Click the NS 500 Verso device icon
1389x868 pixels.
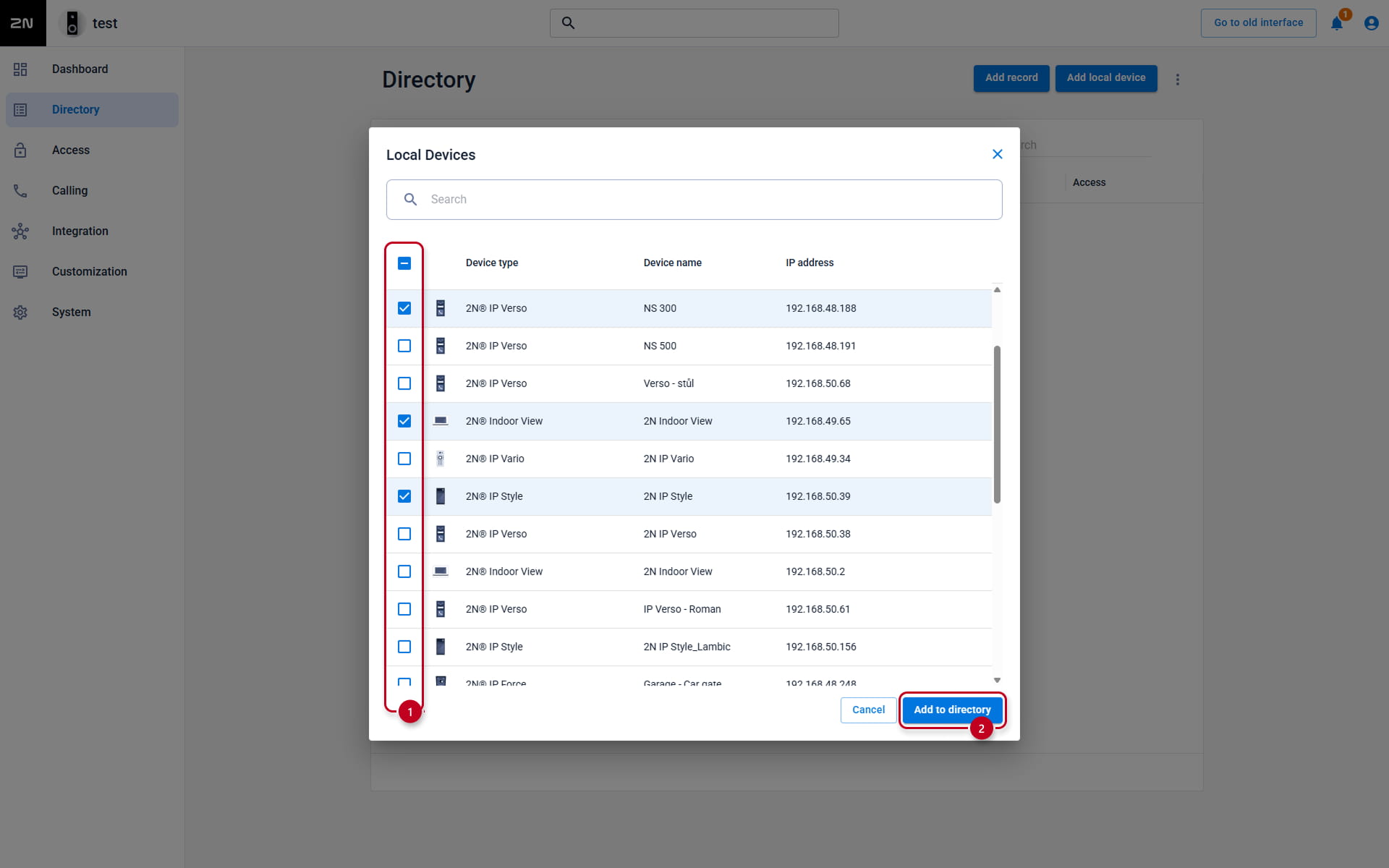(440, 346)
